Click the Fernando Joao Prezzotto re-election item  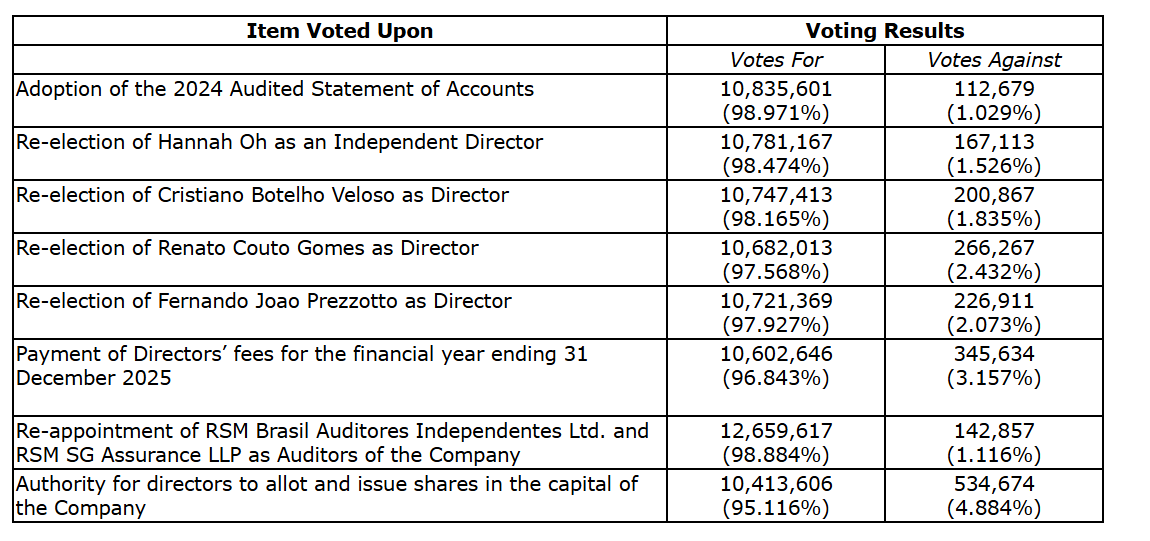pos(263,301)
